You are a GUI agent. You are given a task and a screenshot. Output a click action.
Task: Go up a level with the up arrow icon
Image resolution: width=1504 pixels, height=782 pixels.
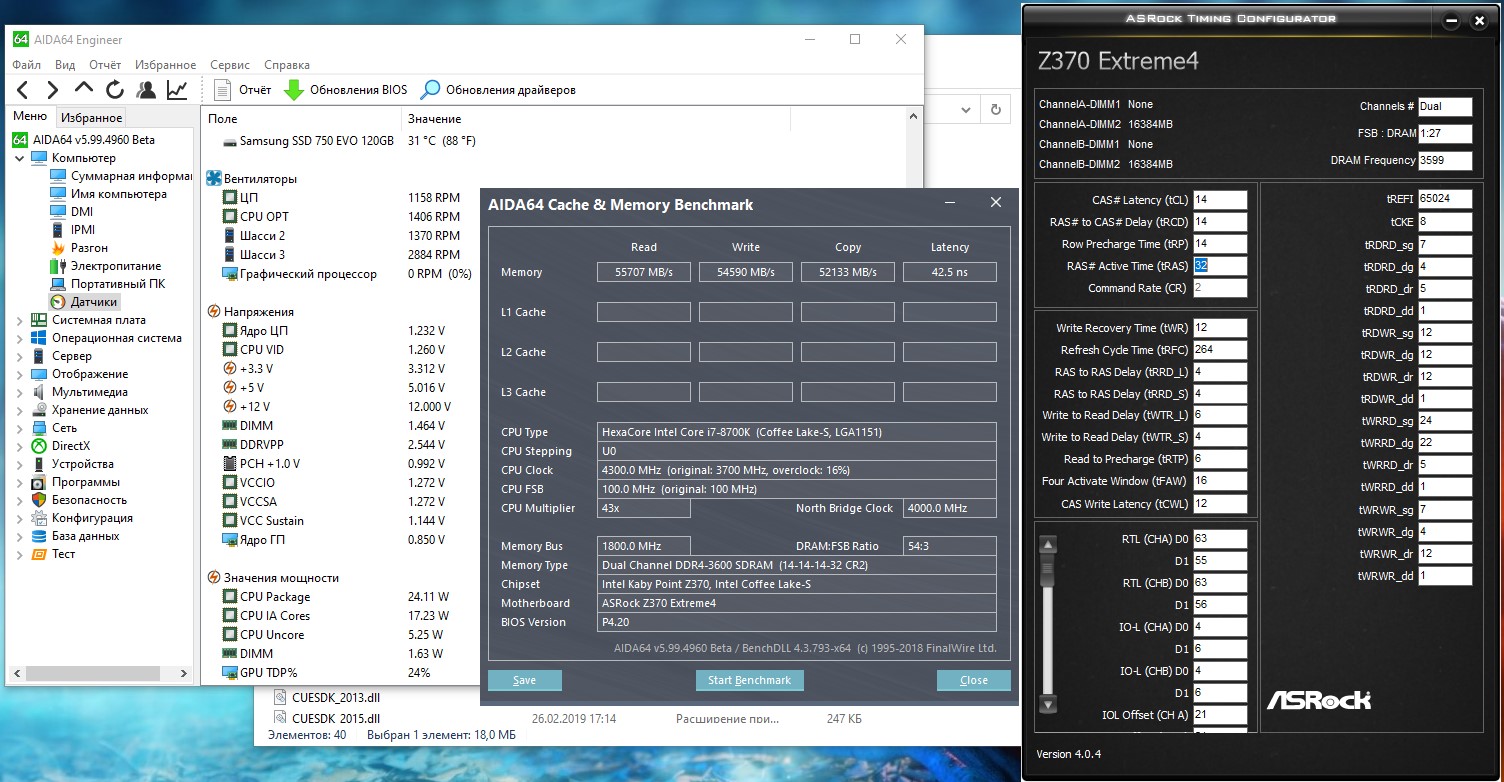click(84, 89)
